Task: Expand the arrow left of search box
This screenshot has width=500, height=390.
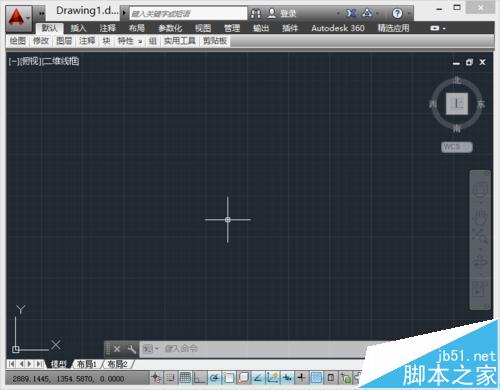Action: click(x=124, y=13)
